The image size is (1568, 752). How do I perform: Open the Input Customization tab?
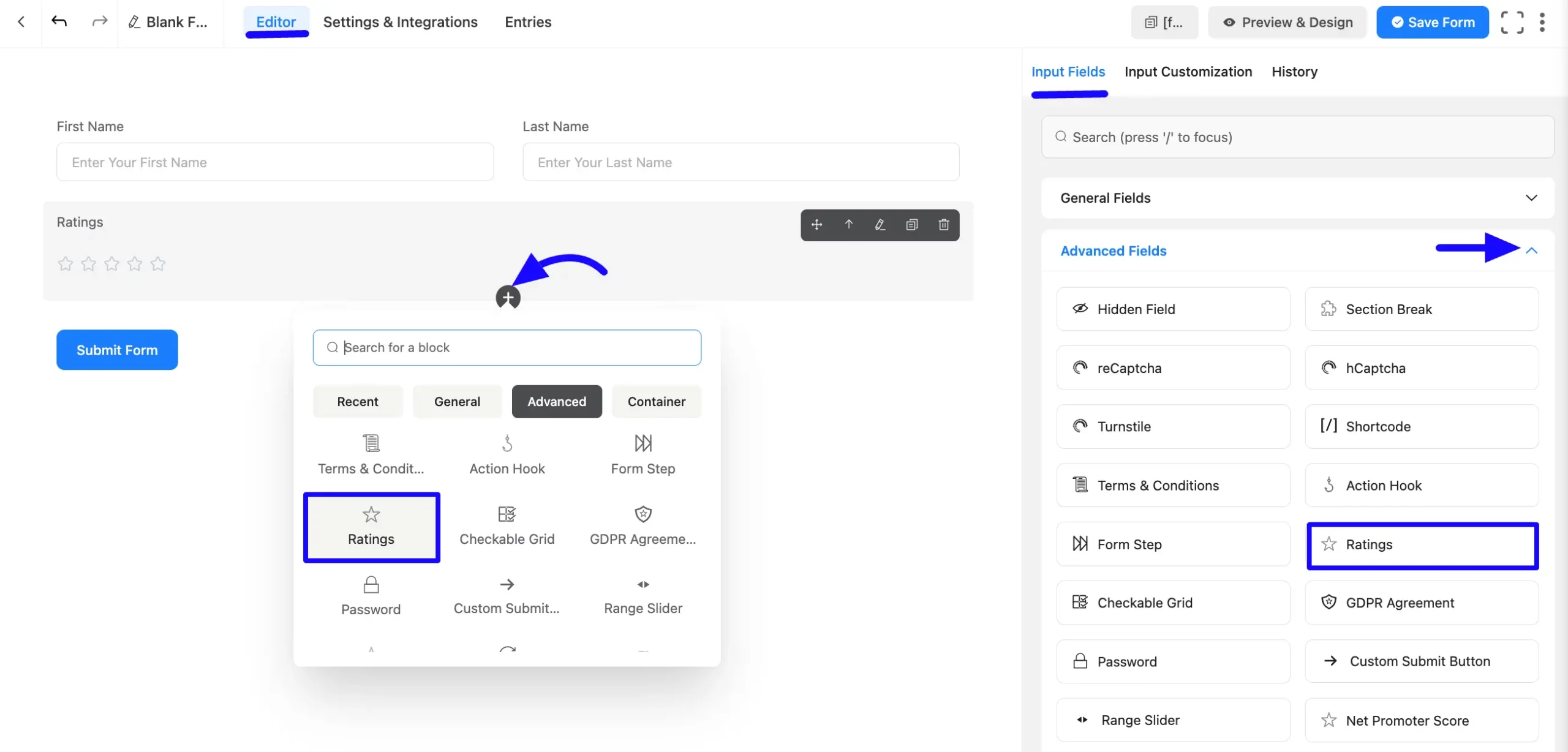[x=1188, y=72]
